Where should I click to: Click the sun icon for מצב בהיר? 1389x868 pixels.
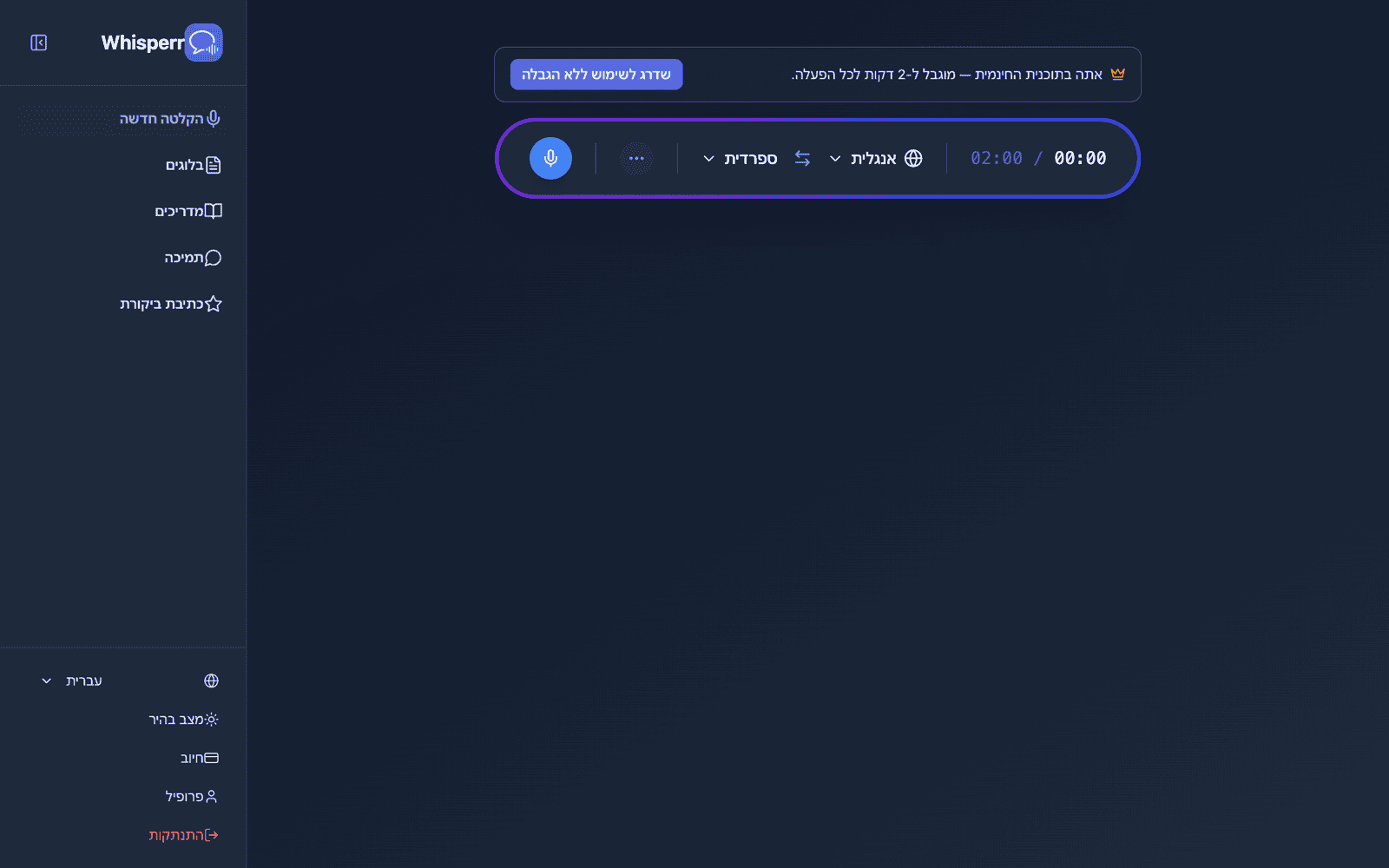point(211,720)
